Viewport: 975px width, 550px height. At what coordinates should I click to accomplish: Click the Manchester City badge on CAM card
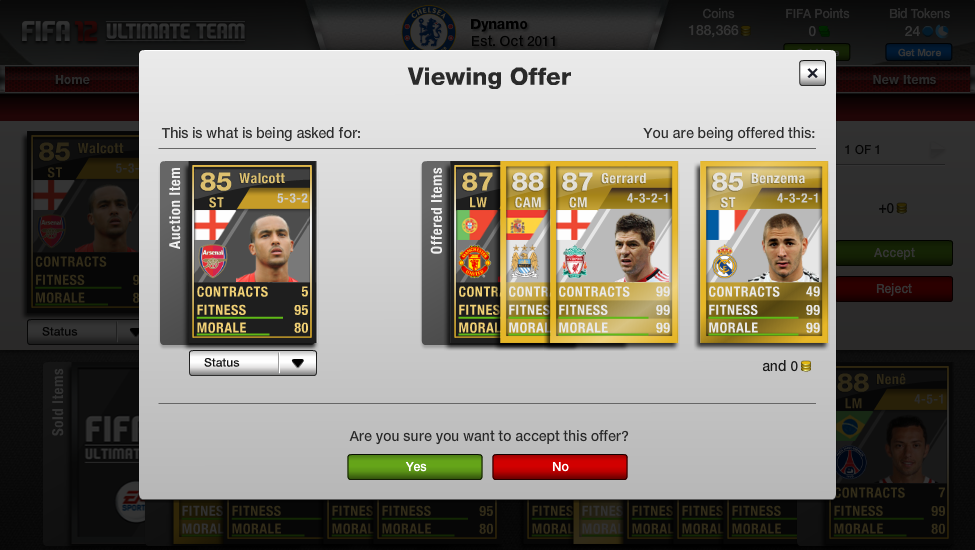524,262
